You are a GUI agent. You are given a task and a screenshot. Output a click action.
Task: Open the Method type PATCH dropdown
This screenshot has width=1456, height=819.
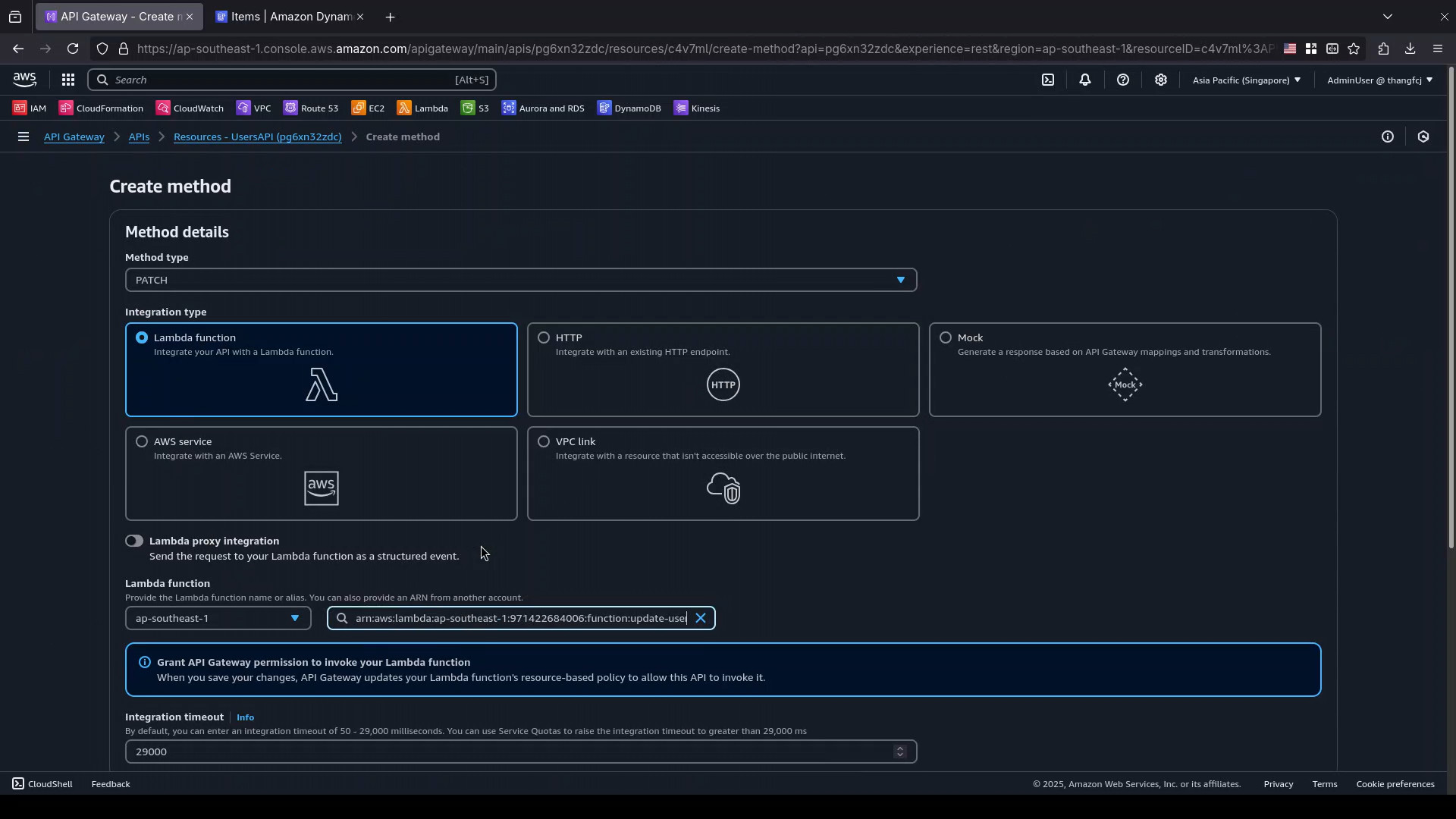(521, 280)
